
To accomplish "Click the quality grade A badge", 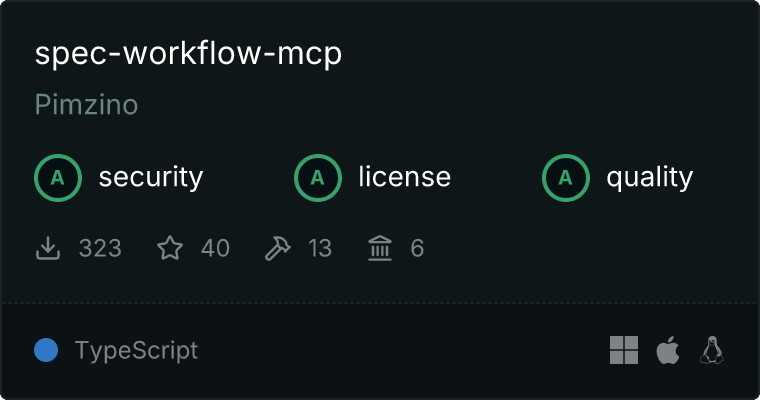I will 566,178.
